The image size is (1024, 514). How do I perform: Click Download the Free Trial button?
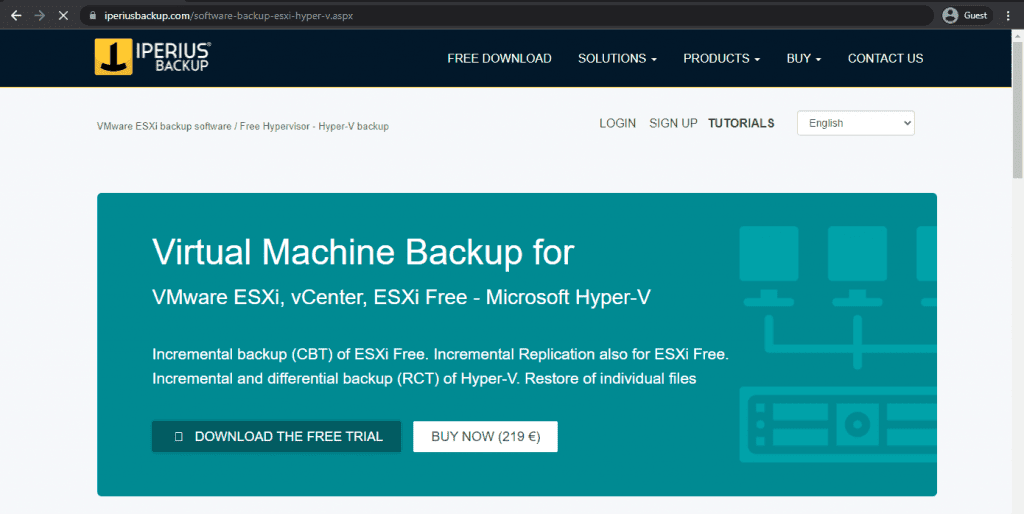(276, 436)
